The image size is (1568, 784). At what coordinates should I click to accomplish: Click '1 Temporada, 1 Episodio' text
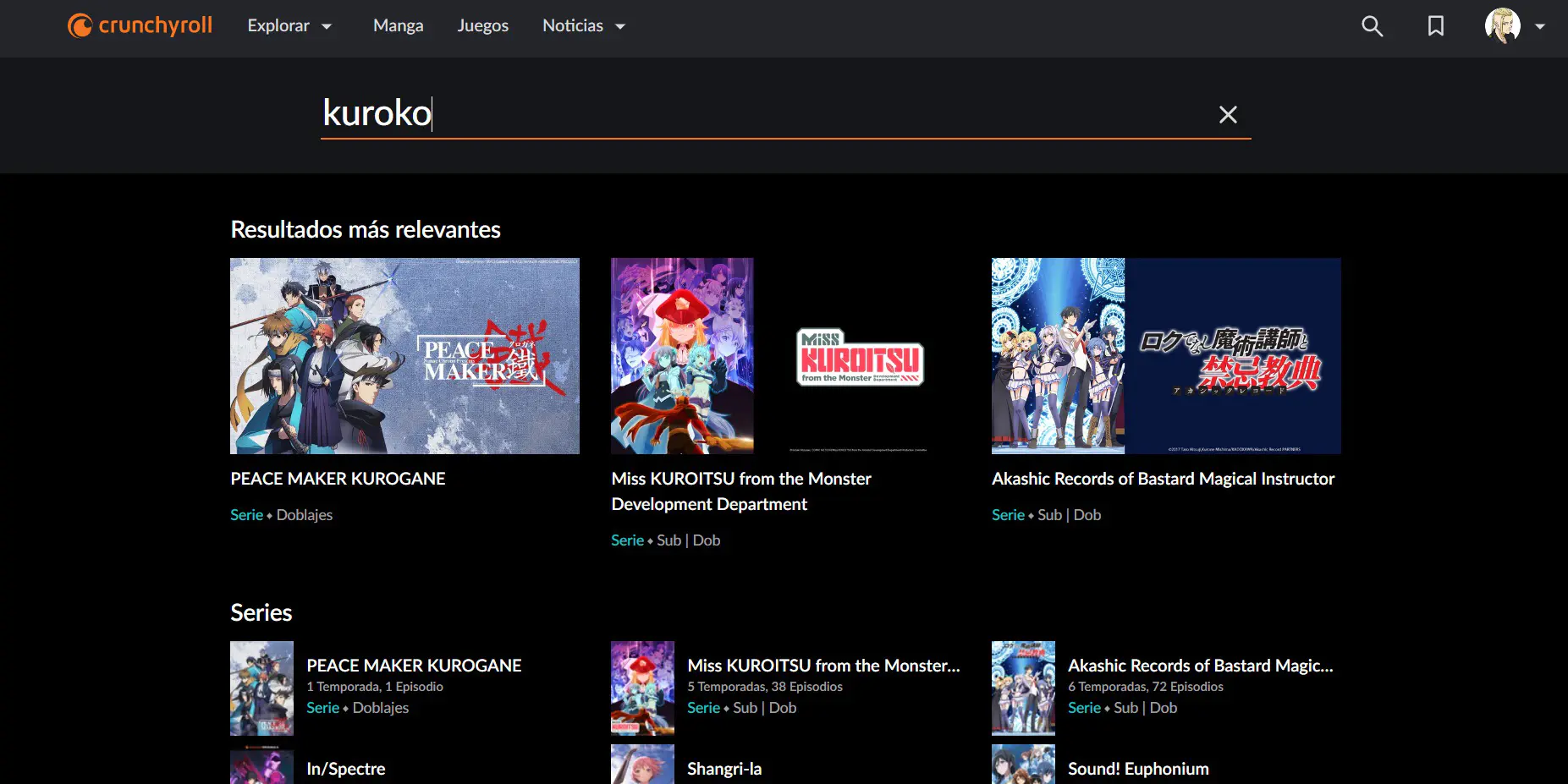[375, 687]
